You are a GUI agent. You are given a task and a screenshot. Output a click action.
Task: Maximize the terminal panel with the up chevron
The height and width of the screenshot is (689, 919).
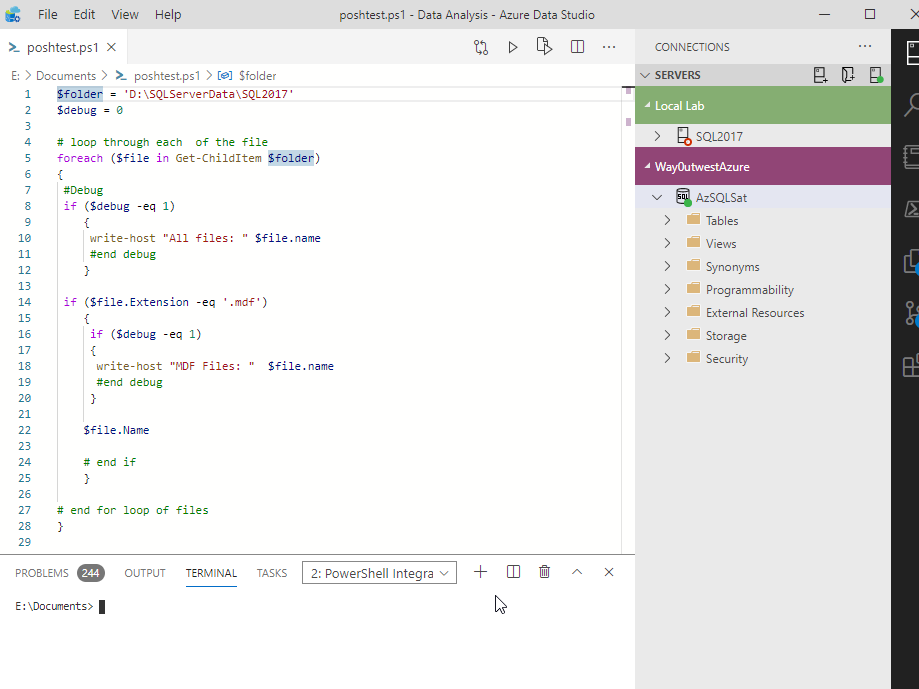click(x=577, y=572)
